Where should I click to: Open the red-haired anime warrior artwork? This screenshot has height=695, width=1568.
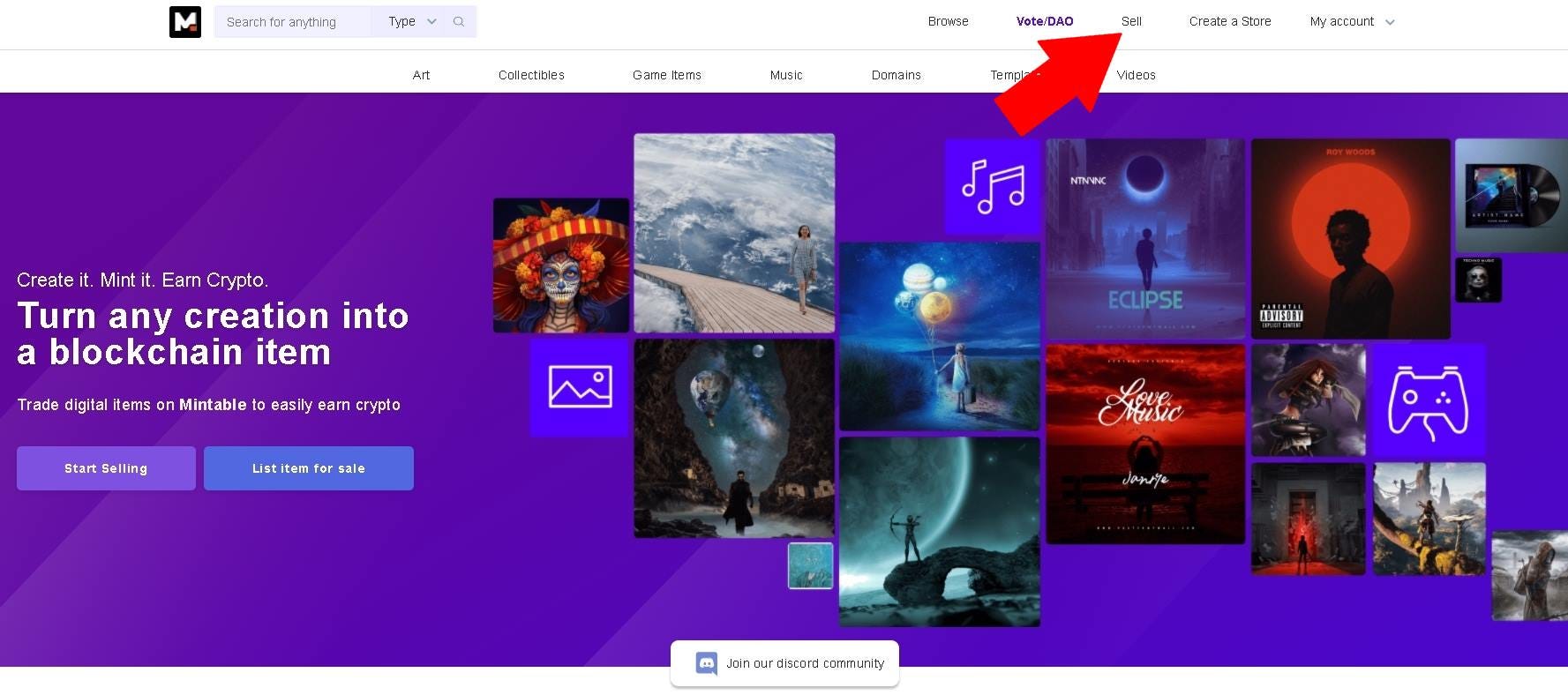(1309, 400)
